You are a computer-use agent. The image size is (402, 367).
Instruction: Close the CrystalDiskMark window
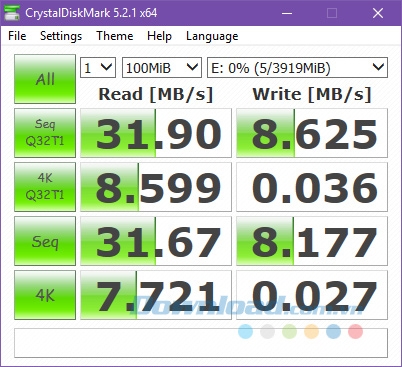point(378,13)
